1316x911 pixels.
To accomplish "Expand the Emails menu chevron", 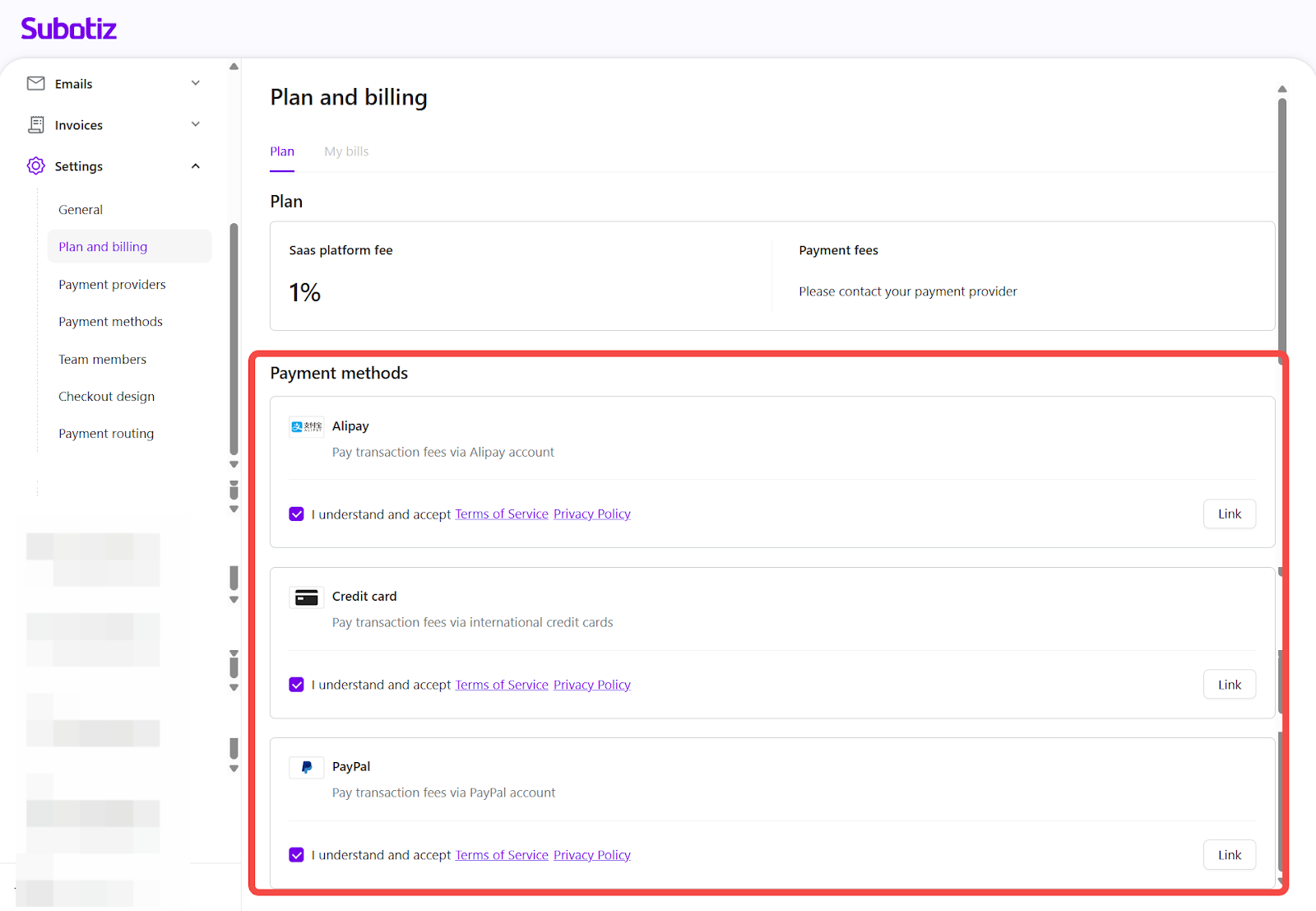I will [x=196, y=83].
